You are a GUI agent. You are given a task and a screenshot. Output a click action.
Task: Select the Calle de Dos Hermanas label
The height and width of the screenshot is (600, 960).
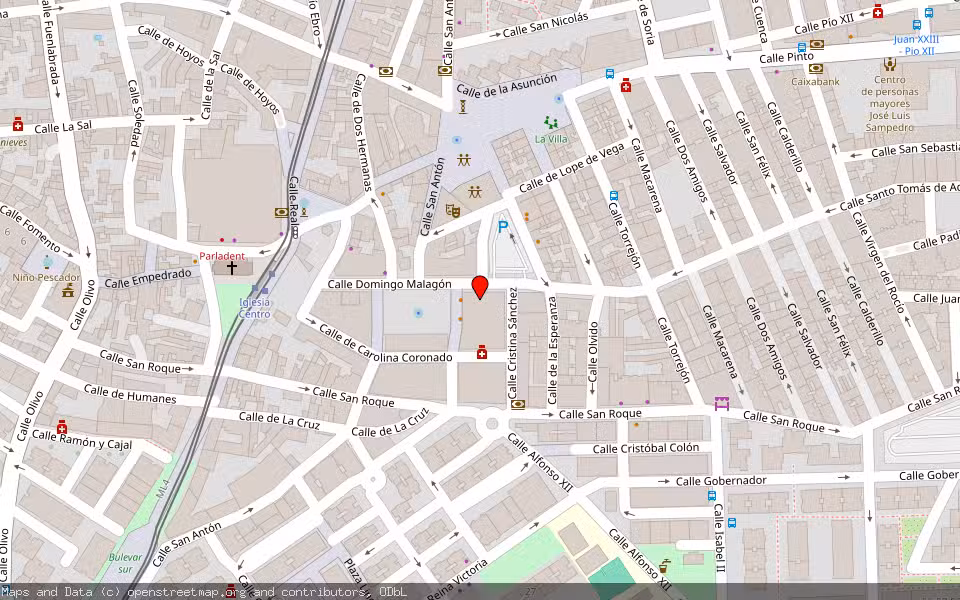[361, 132]
